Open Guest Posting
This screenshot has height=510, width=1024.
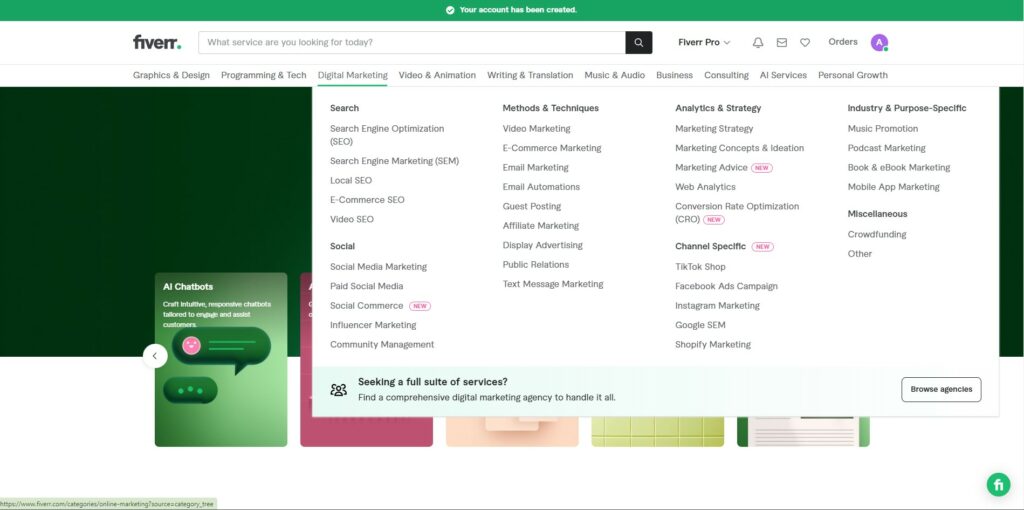532,206
